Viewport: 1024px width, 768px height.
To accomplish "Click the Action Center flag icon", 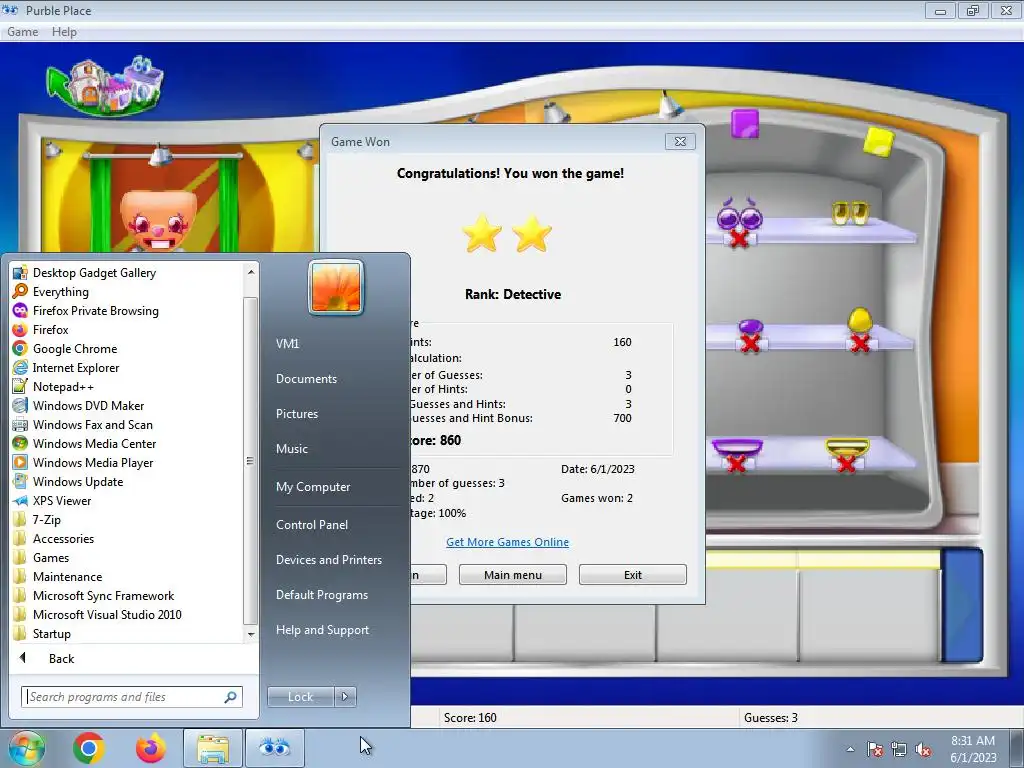I will tap(874, 750).
